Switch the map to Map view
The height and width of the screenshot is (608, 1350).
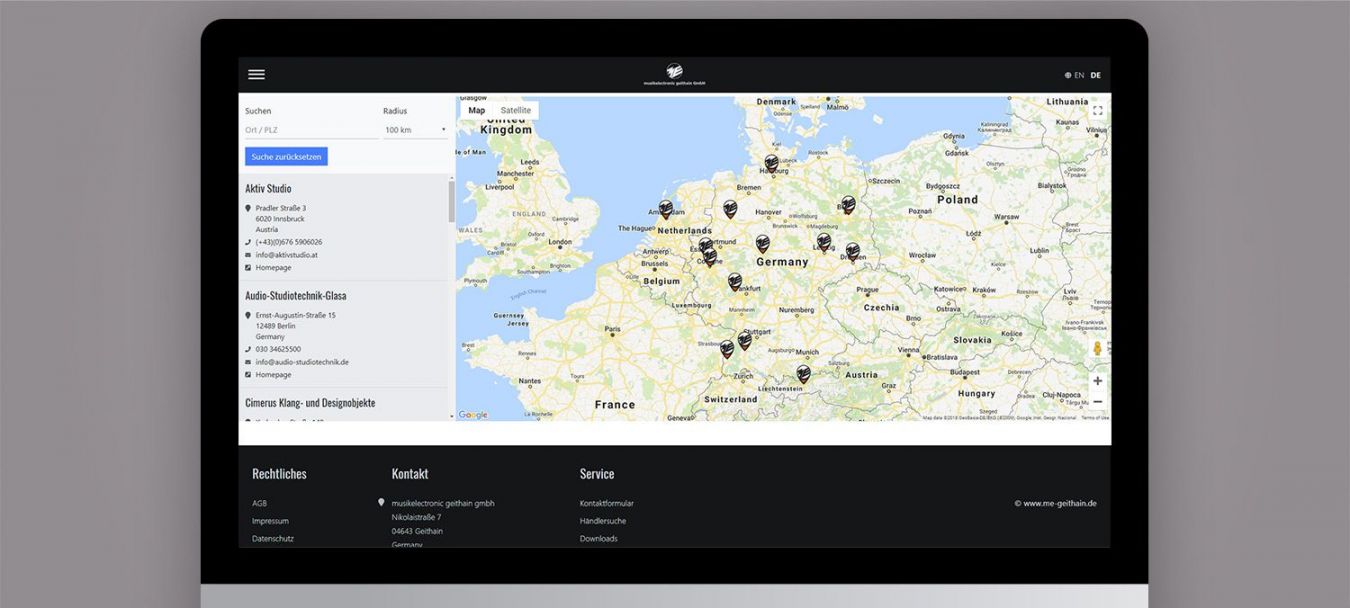pos(476,110)
